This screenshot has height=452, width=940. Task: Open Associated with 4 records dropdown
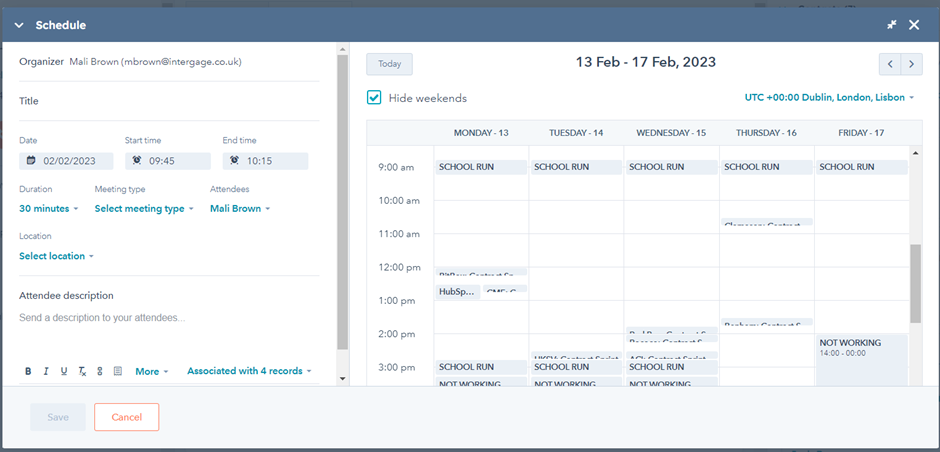249,371
